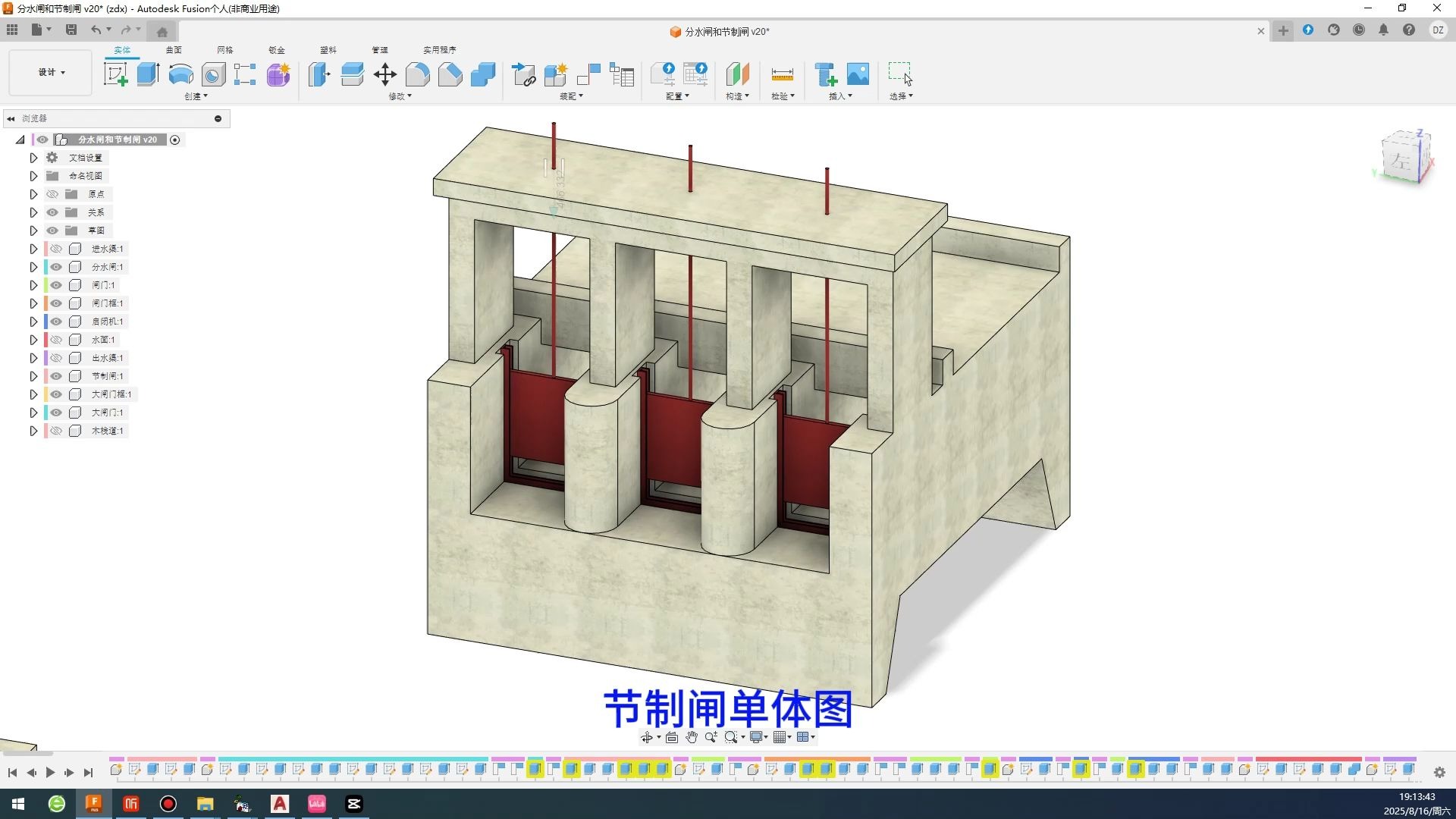Click the Extrude tool icon
Viewport: 1456px width, 819px height.
click(x=148, y=74)
